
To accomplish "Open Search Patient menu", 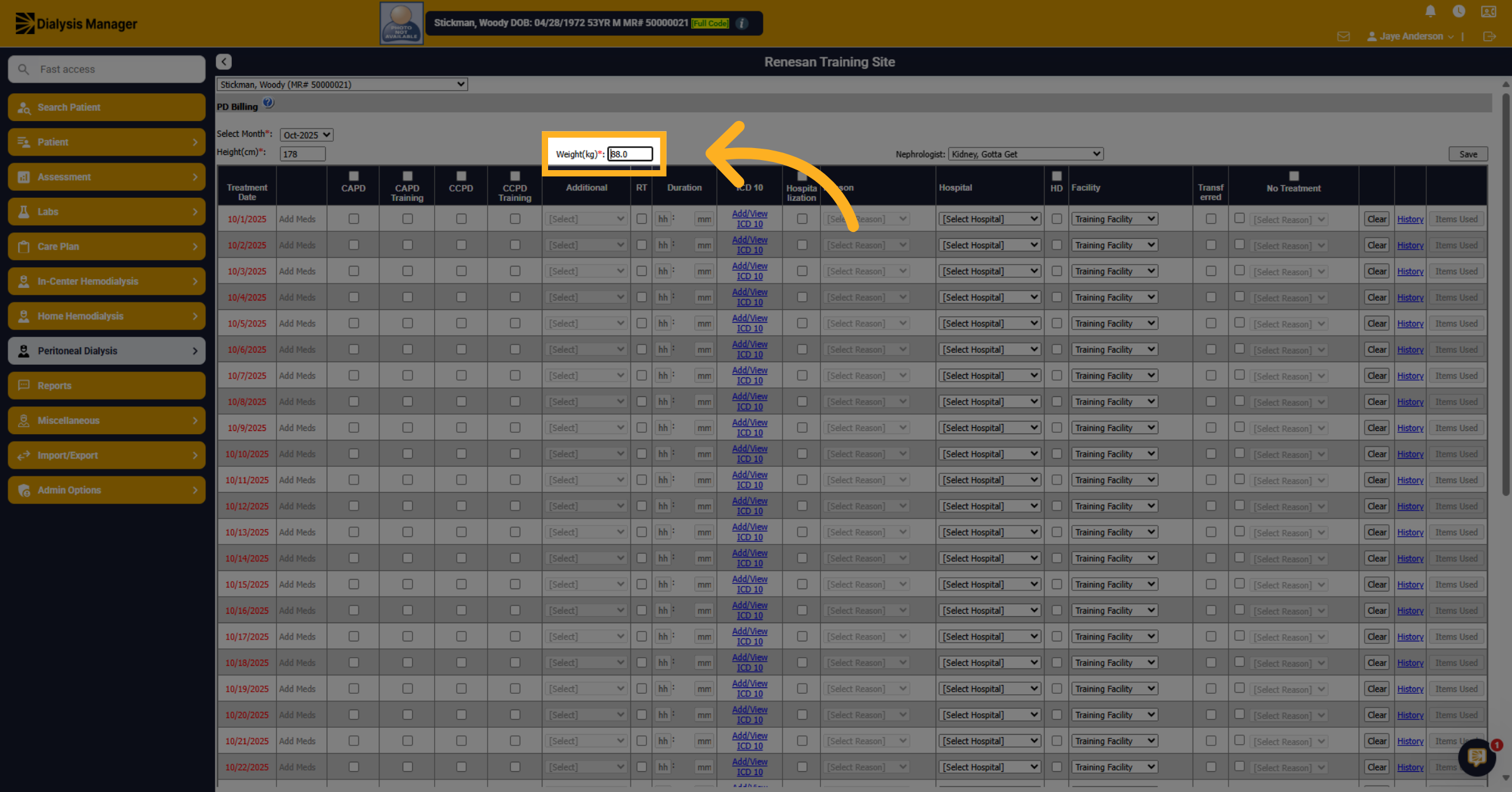I will click(x=106, y=107).
